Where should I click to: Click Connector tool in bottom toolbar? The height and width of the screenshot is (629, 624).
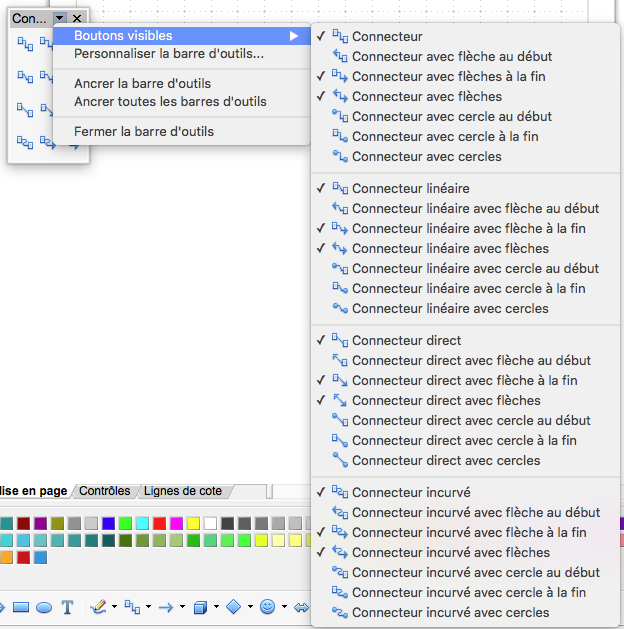point(132,607)
